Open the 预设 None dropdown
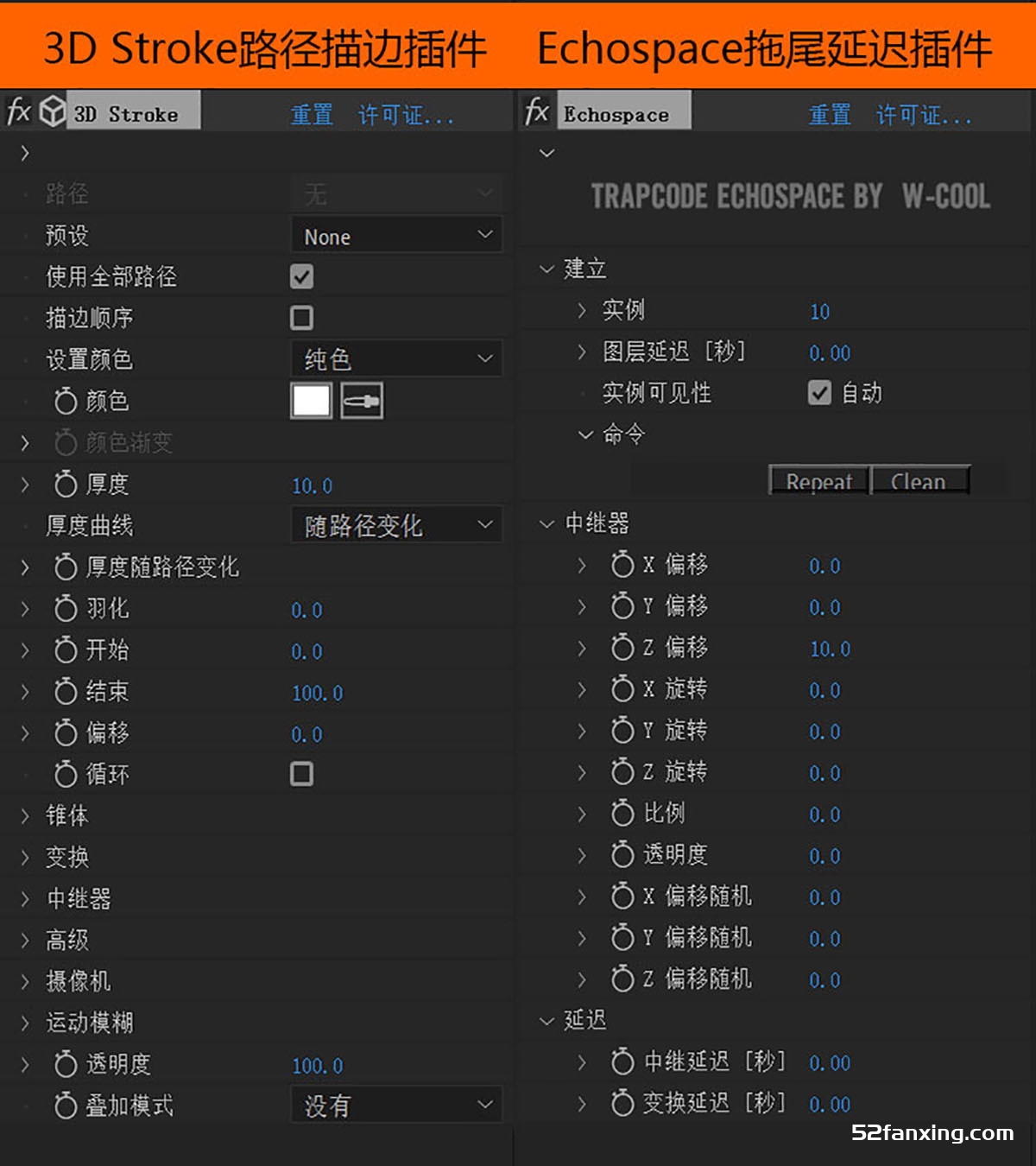This screenshot has height=1166, width=1036. (396, 236)
